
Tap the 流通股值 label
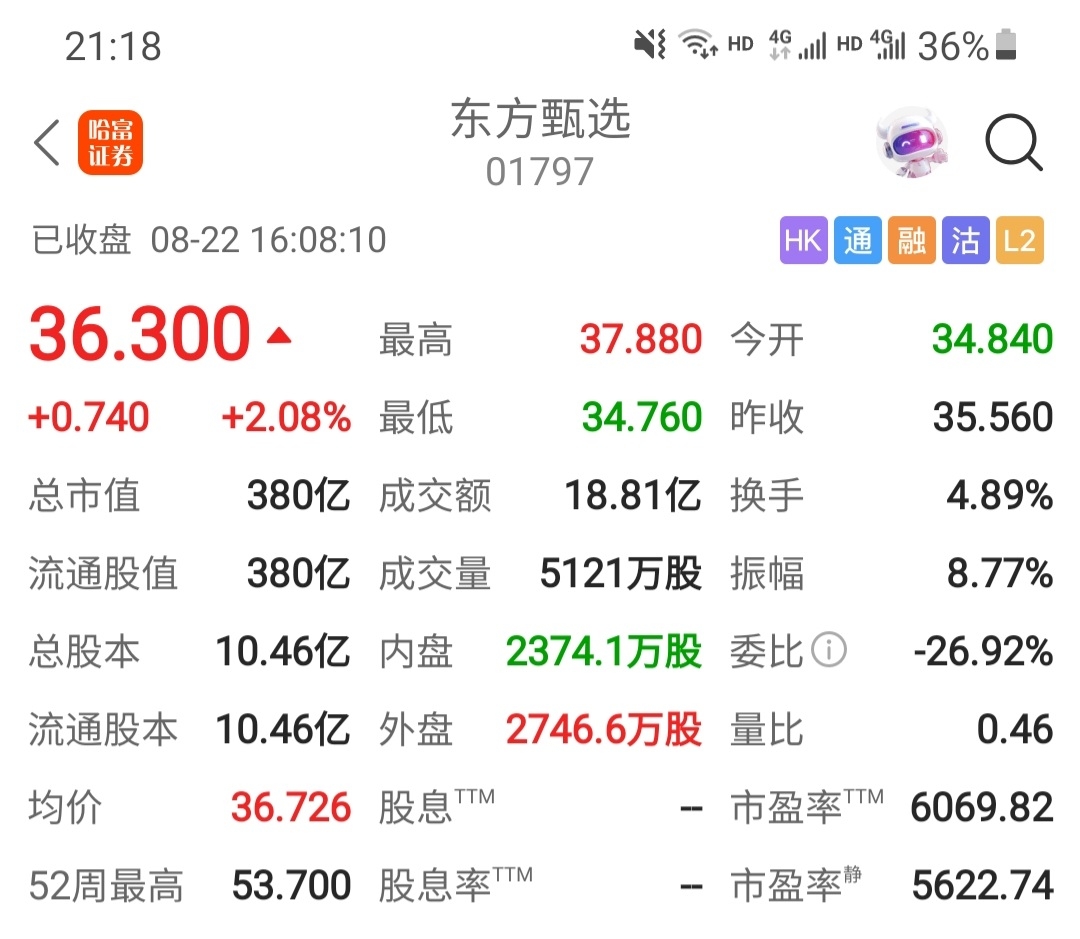tap(103, 573)
